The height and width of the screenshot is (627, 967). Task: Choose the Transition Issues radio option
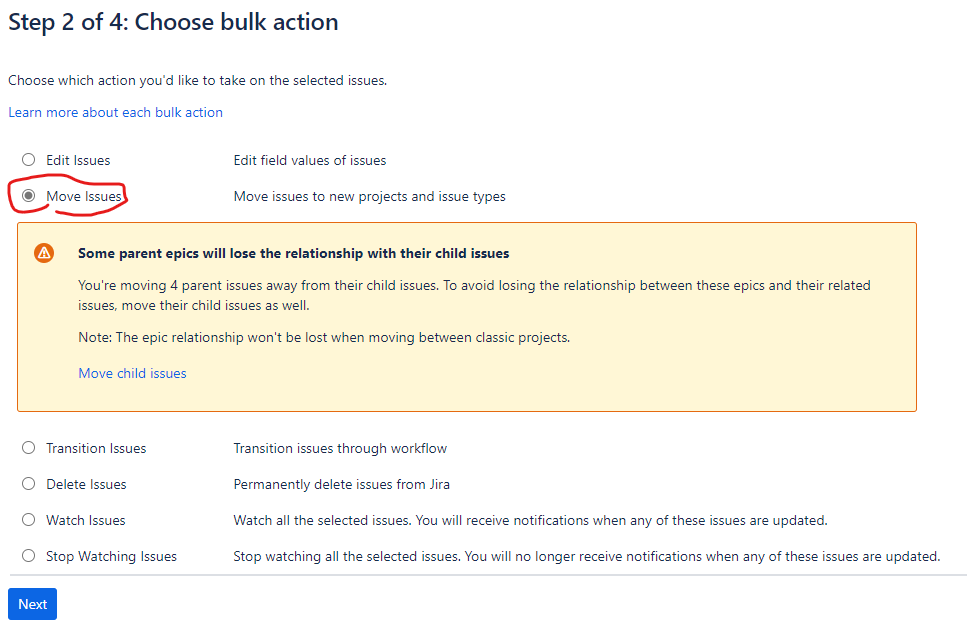28,448
